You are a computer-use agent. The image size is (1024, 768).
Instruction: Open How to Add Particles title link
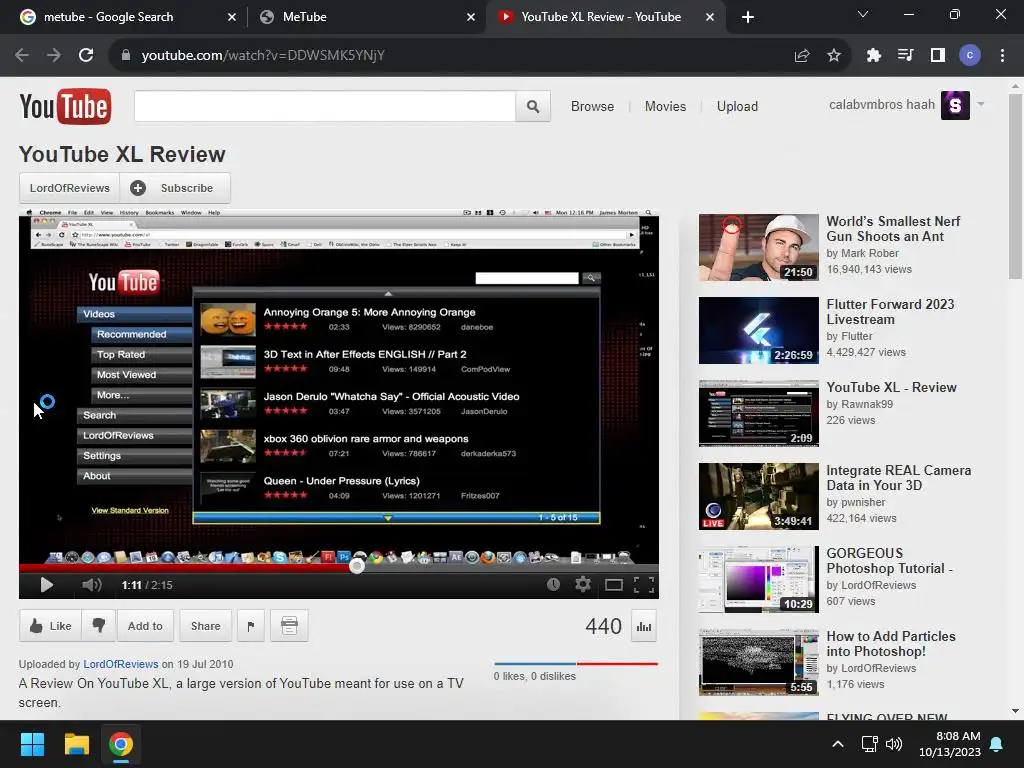pyautogui.click(x=891, y=644)
